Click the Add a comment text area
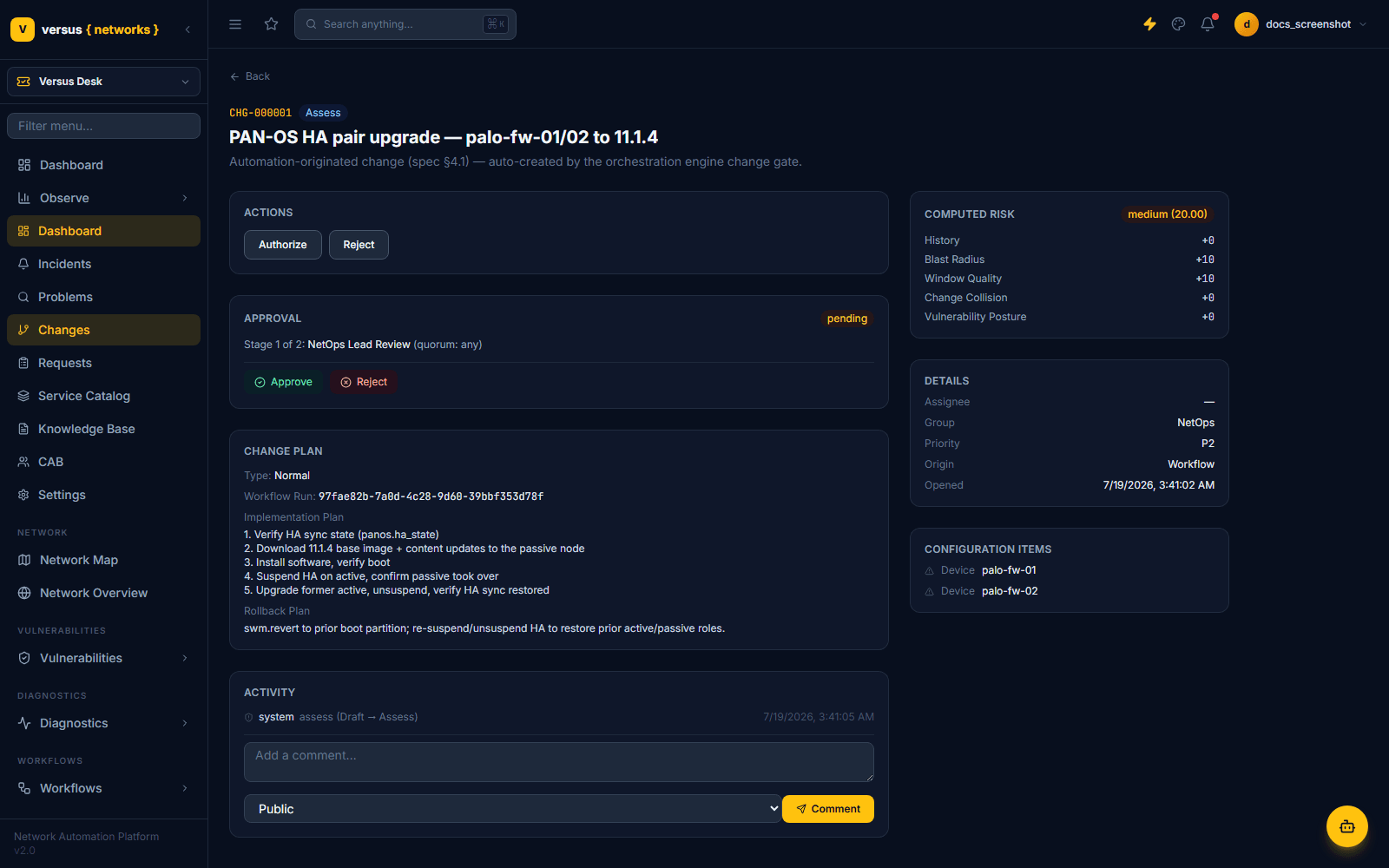Screen dimensions: 1389x868 [x=559, y=762]
